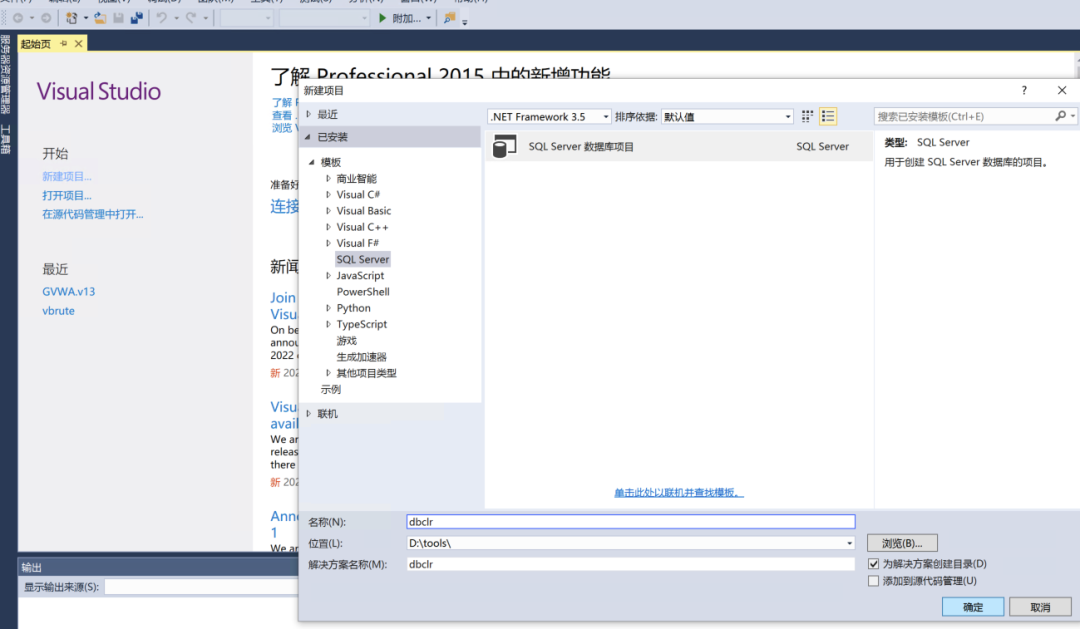1080x629 pixels.
Task: Click Open from Source Control link
Action: pos(93,214)
